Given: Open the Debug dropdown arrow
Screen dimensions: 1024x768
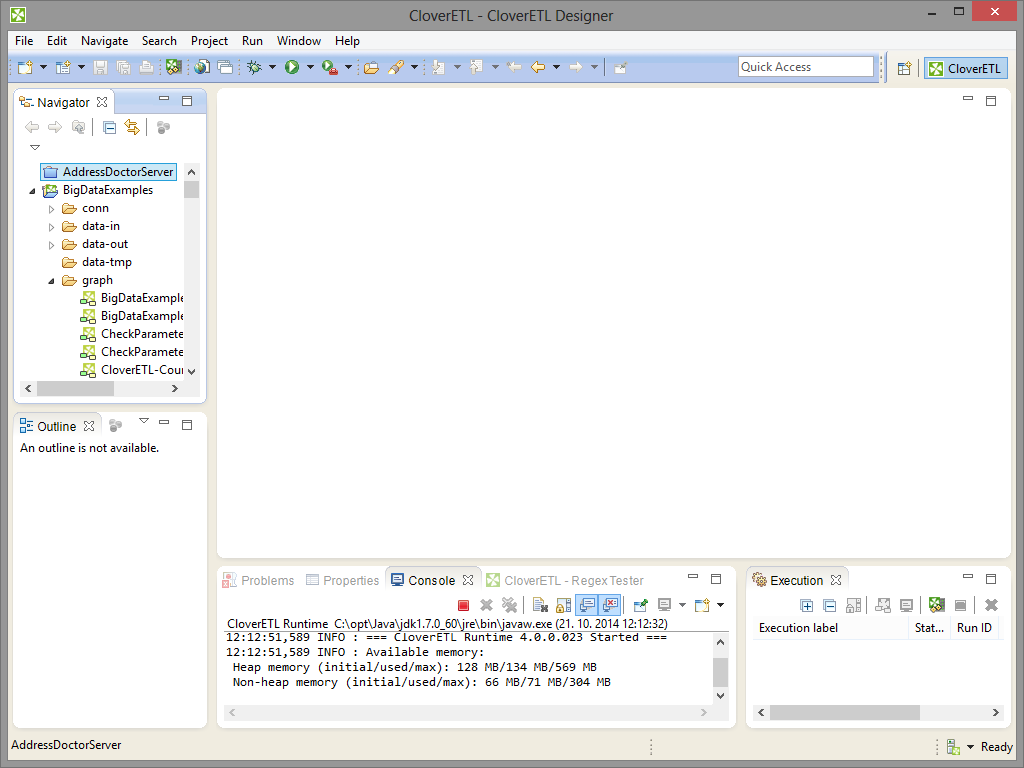Looking at the screenshot, I should pyautogui.click(x=272, y=67).
